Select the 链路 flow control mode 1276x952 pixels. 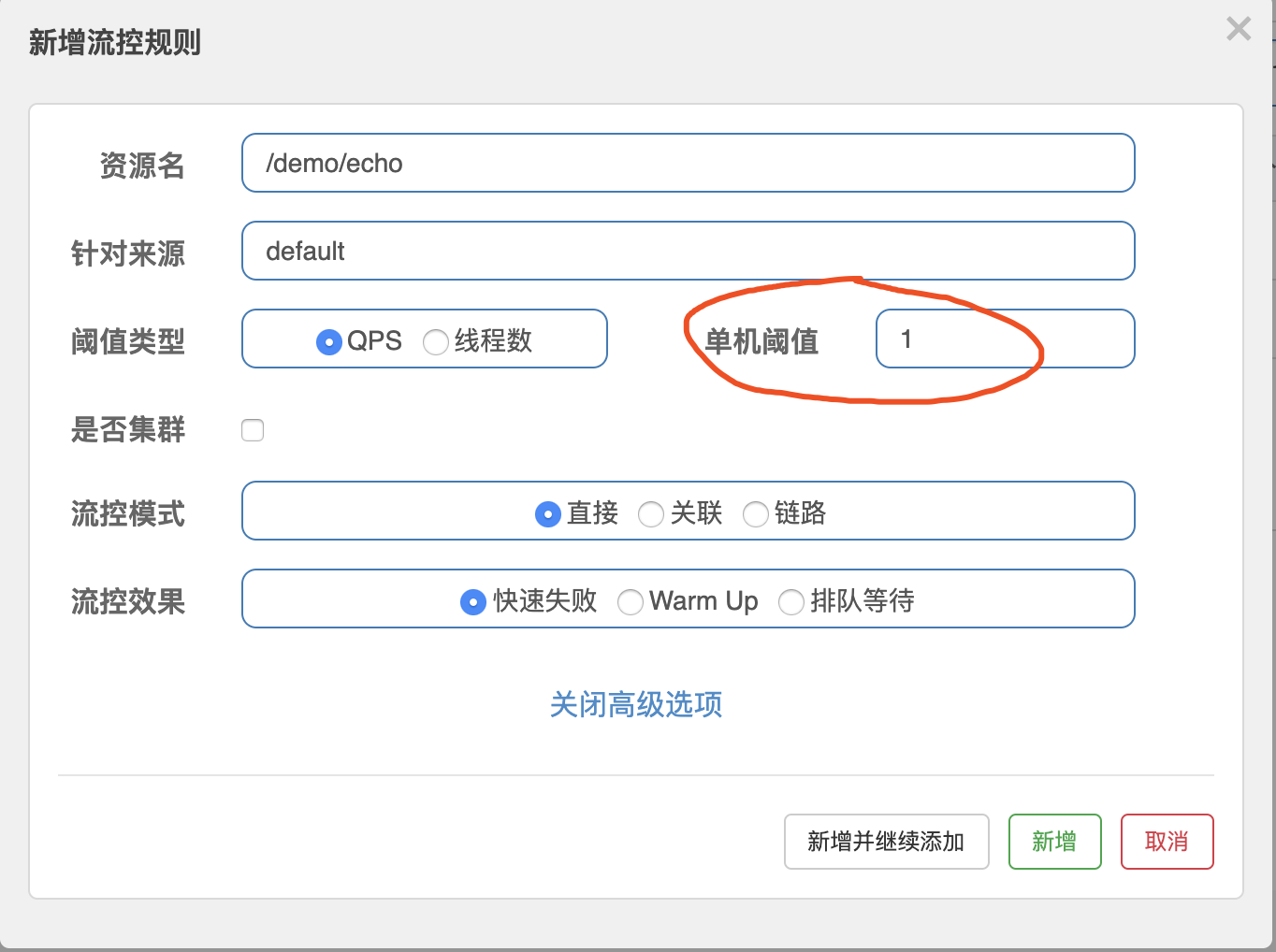756,514
